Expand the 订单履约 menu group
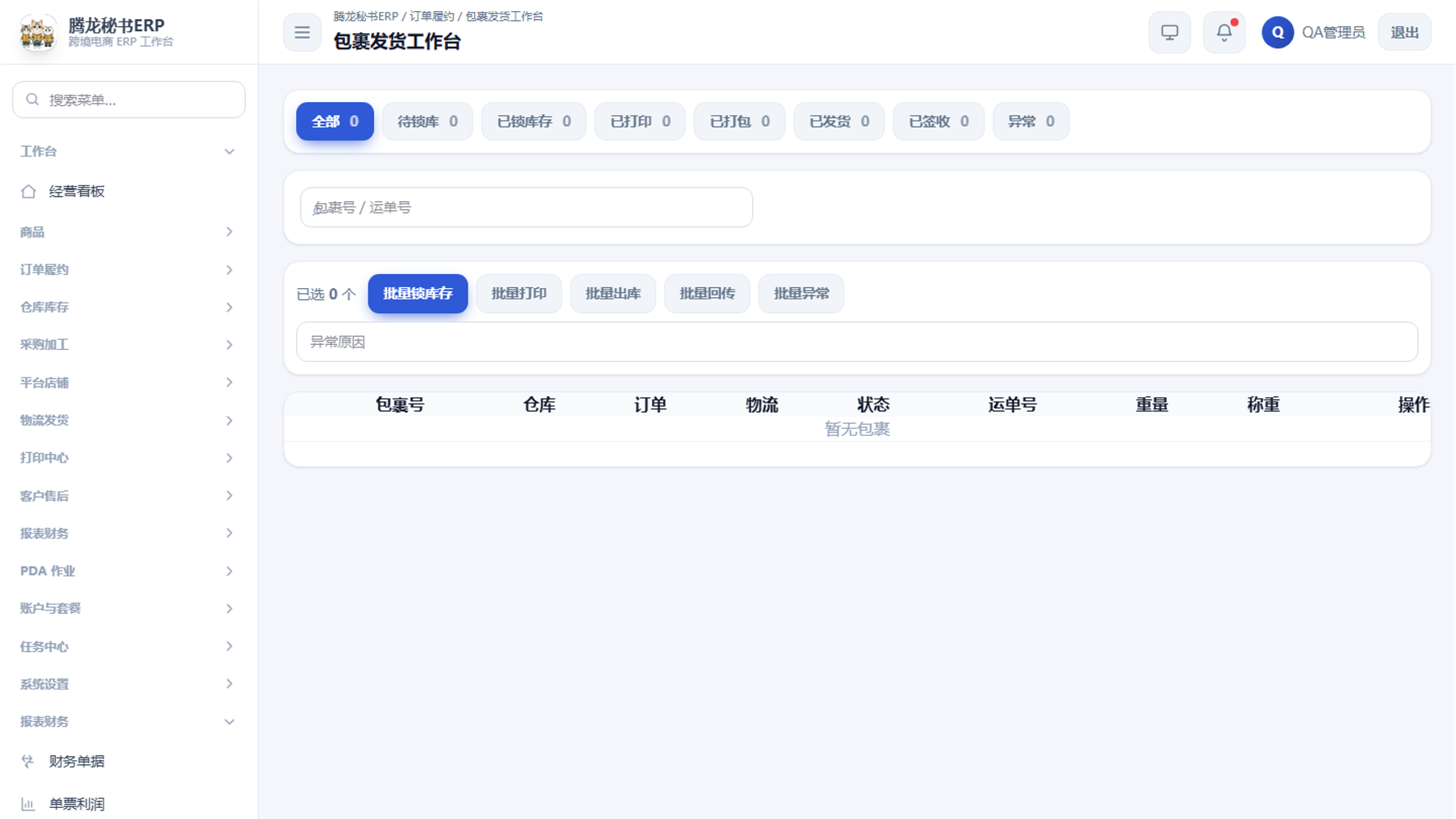1456x819 pixels. coord(129,270)
